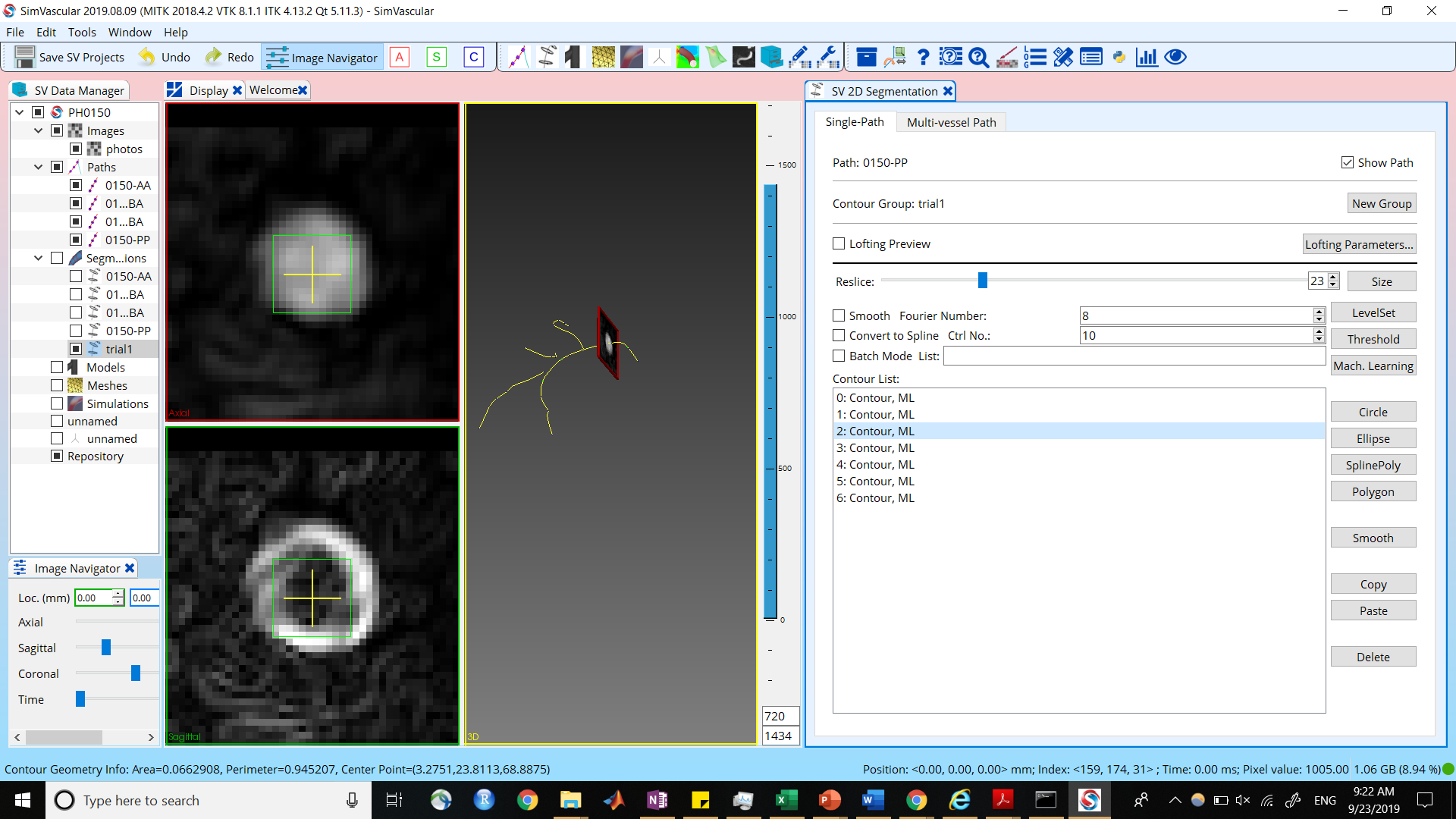Screen dimensions: 1456x819
Task: Click the ruler and pencil measurement icon
Action: pos(1063,57)
